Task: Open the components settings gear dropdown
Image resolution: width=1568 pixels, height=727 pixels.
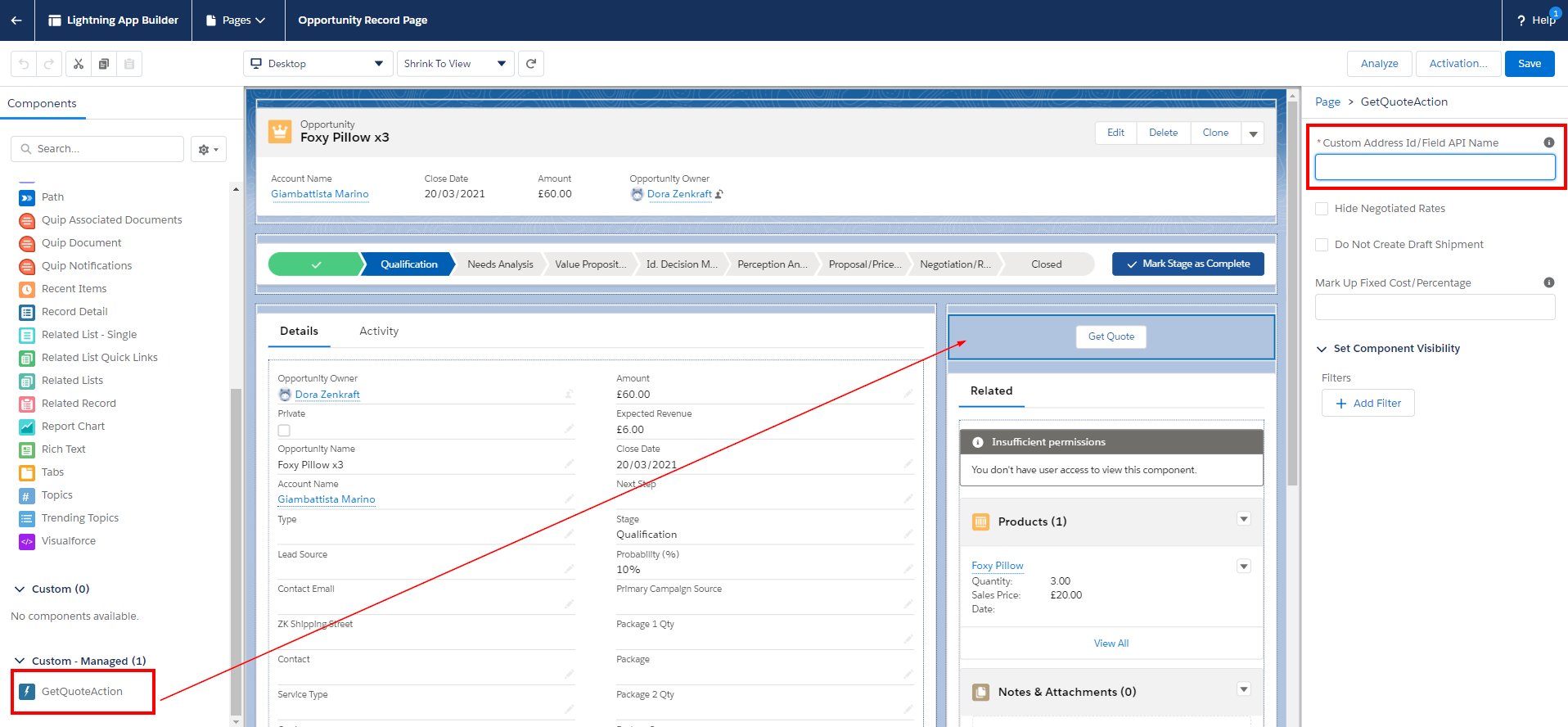Action: pyautogui.click(x=209, y=149)
